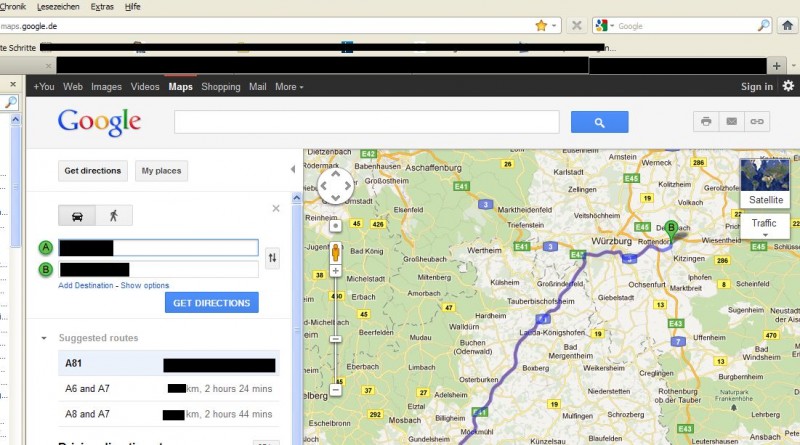The image size is (800, 445).
Task: Click the Add Destination link
Action: point(86,285)
